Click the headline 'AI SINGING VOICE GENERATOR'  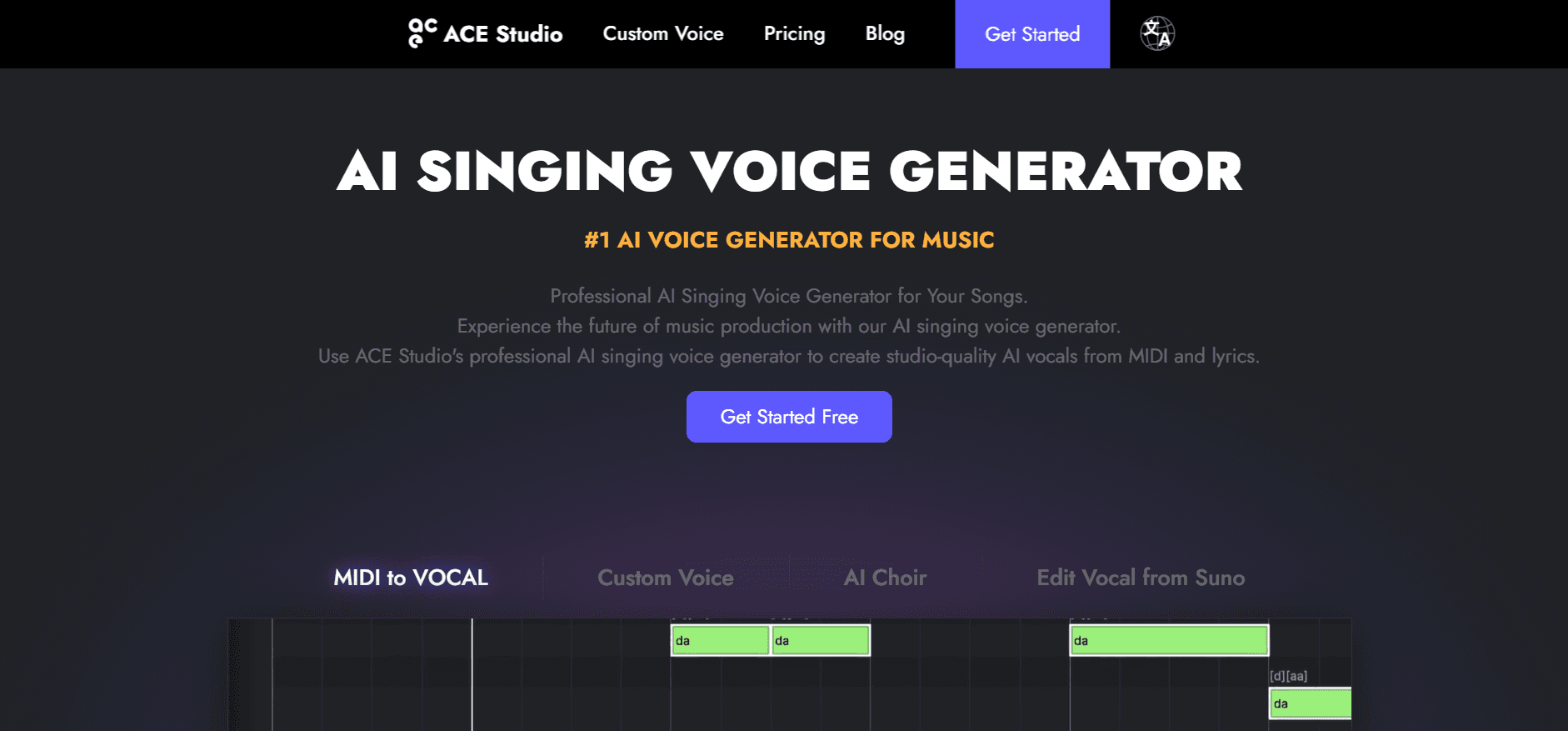tap(788, 171)
